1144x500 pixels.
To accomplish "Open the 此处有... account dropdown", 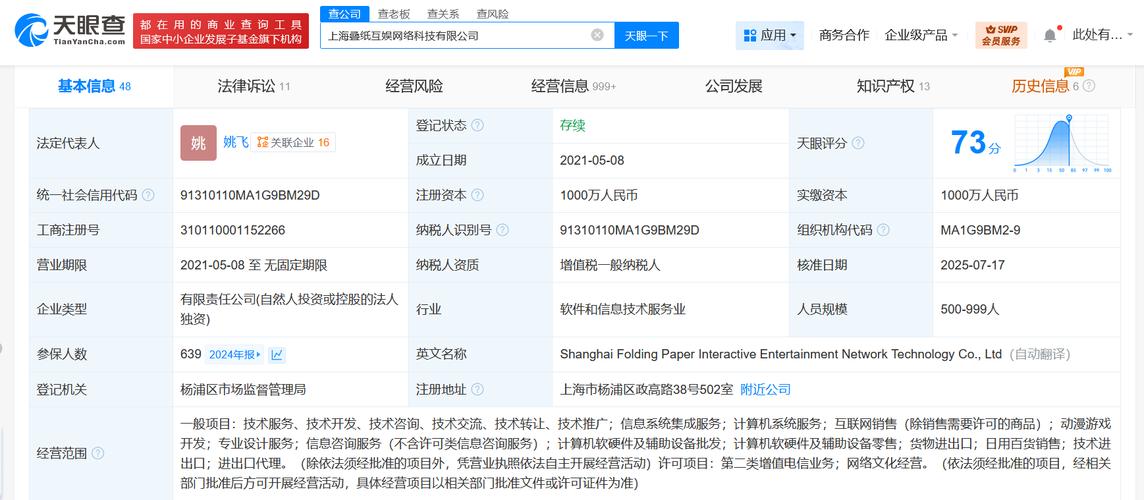I will click(x=1100, y=34).
